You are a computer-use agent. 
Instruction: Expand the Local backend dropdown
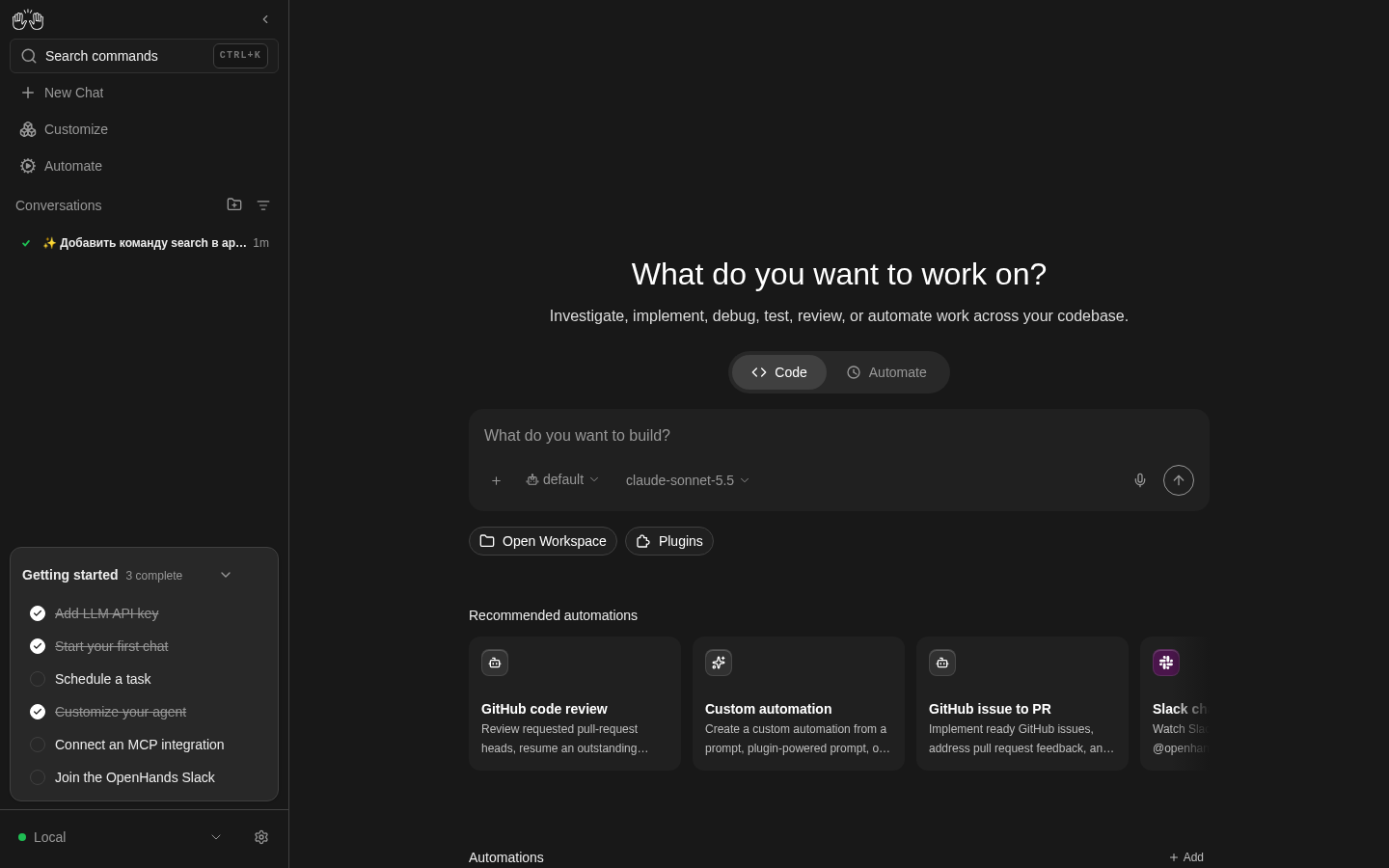(x=216, y=837)
